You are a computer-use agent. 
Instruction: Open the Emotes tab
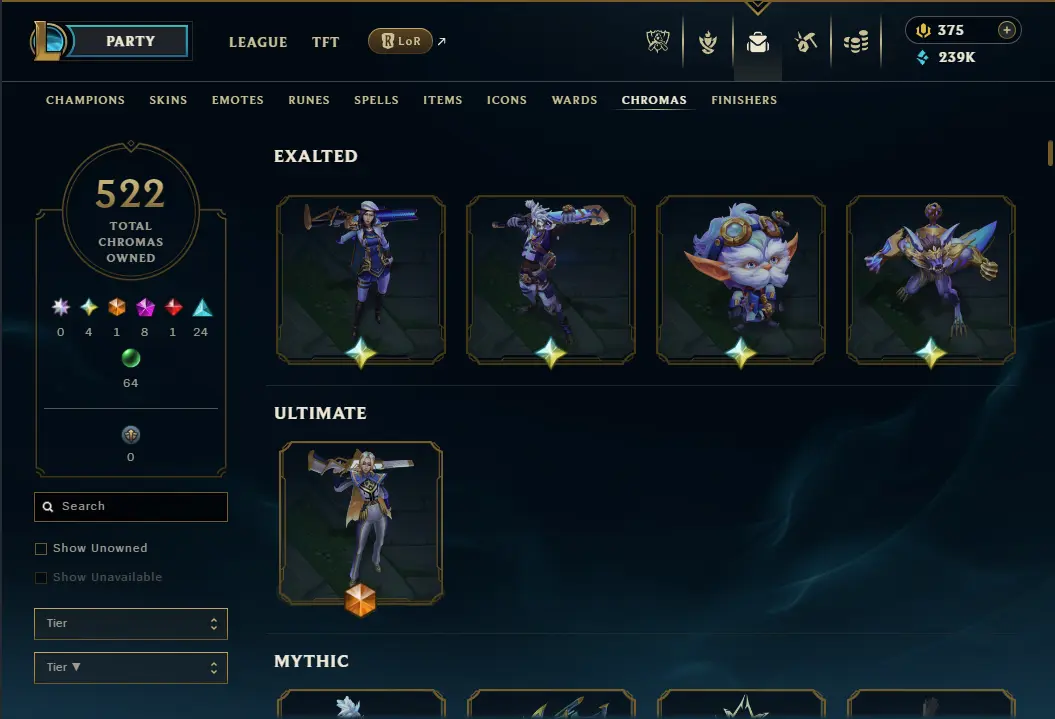pos(238,100)
